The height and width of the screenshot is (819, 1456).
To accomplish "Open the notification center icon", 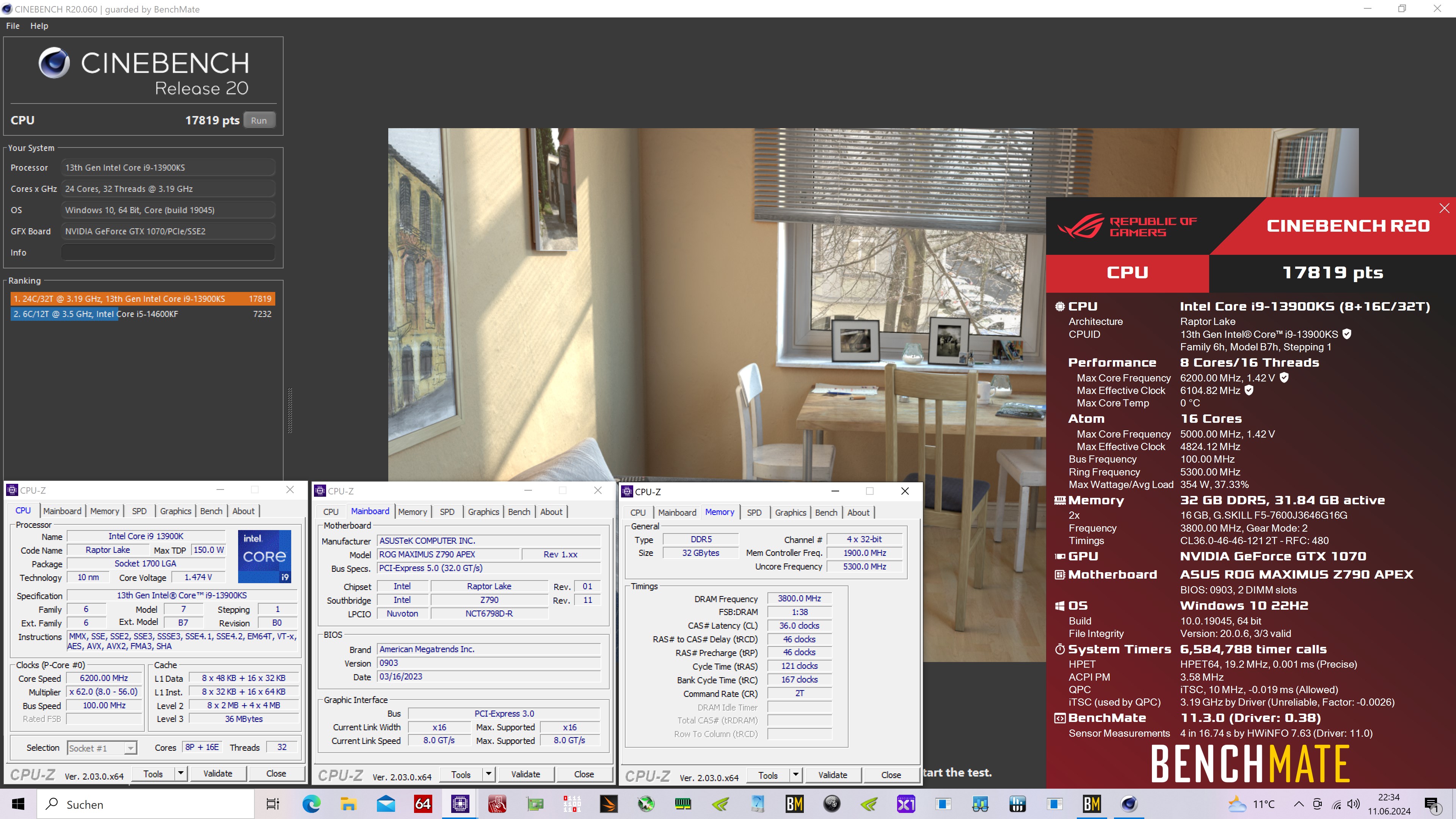I will click(1433, 805).
